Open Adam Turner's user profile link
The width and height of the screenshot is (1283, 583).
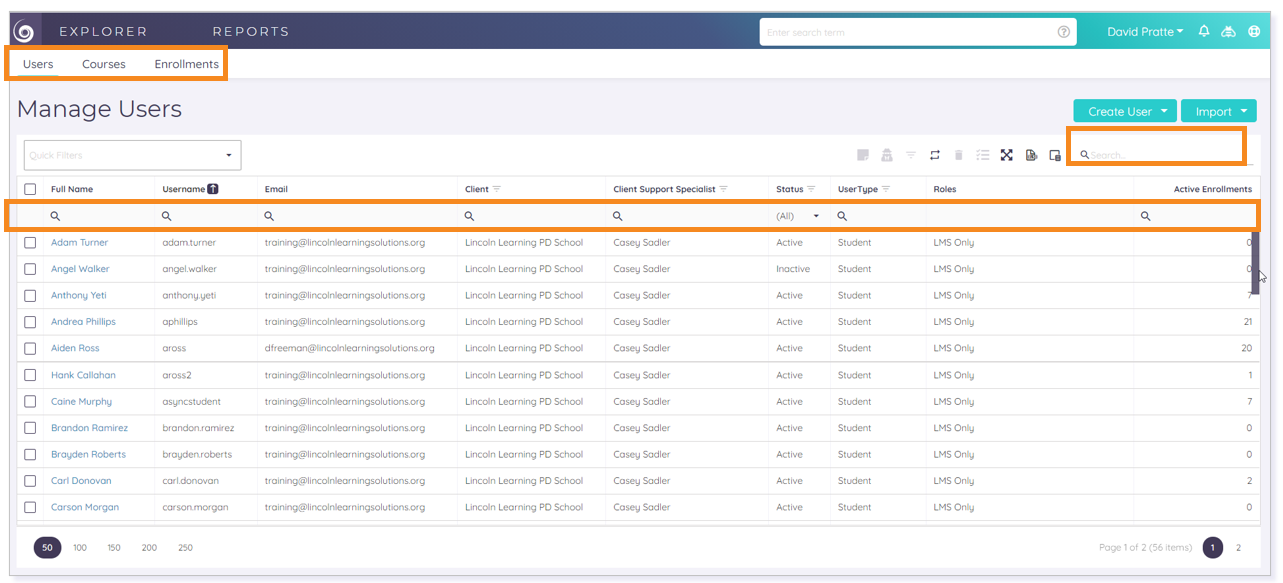click(x=80, y=243)
